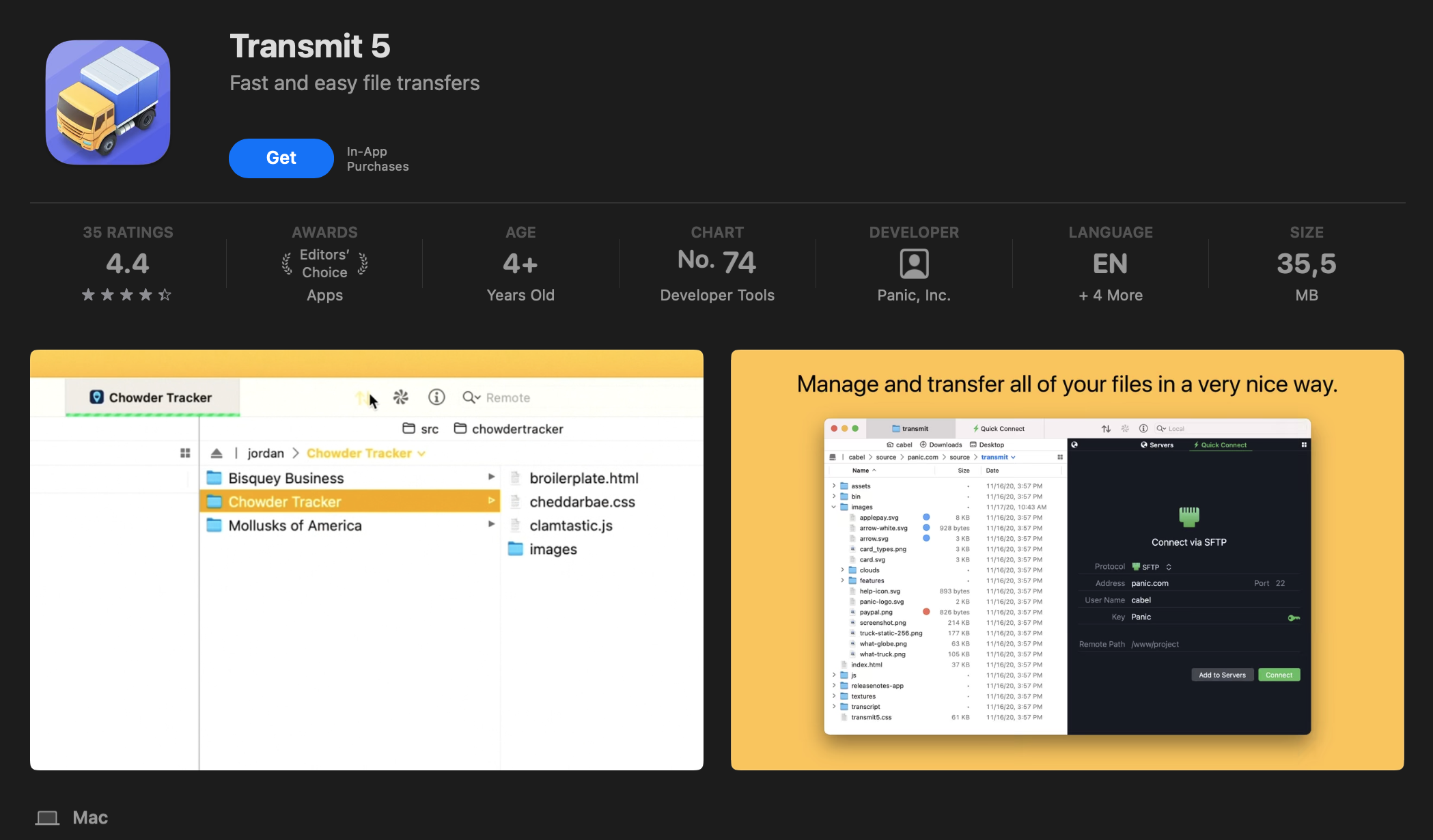Click the star rating row
Image resolution: width=1433 pixels, height=840 pixels.
127,295
